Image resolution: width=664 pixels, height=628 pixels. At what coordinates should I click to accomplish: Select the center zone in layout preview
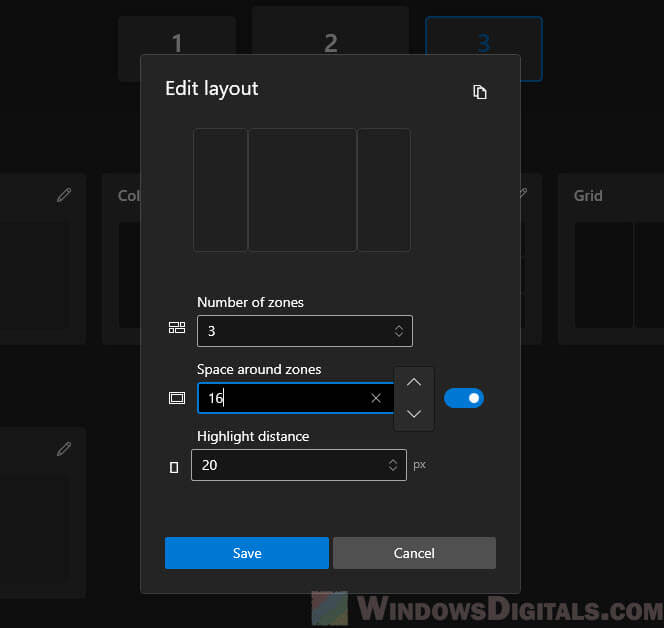pyautogui.click(x=302, y=190)
